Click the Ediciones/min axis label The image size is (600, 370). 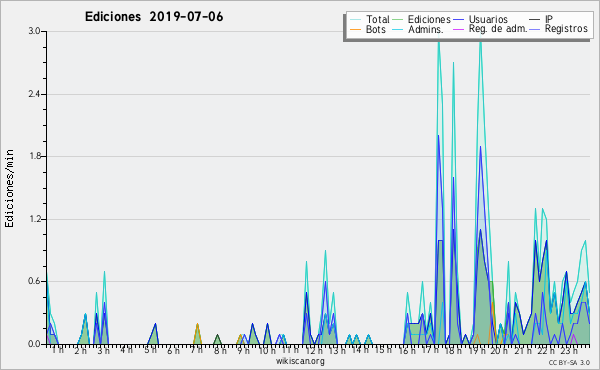point(9,189)
